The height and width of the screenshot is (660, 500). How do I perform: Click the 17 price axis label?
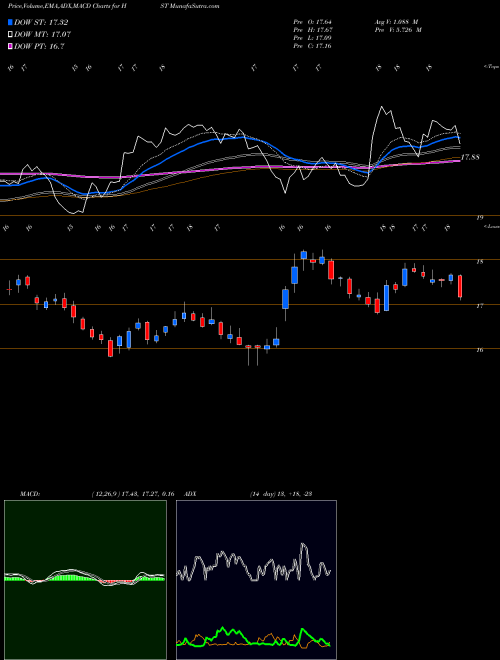tap(480, 306)
